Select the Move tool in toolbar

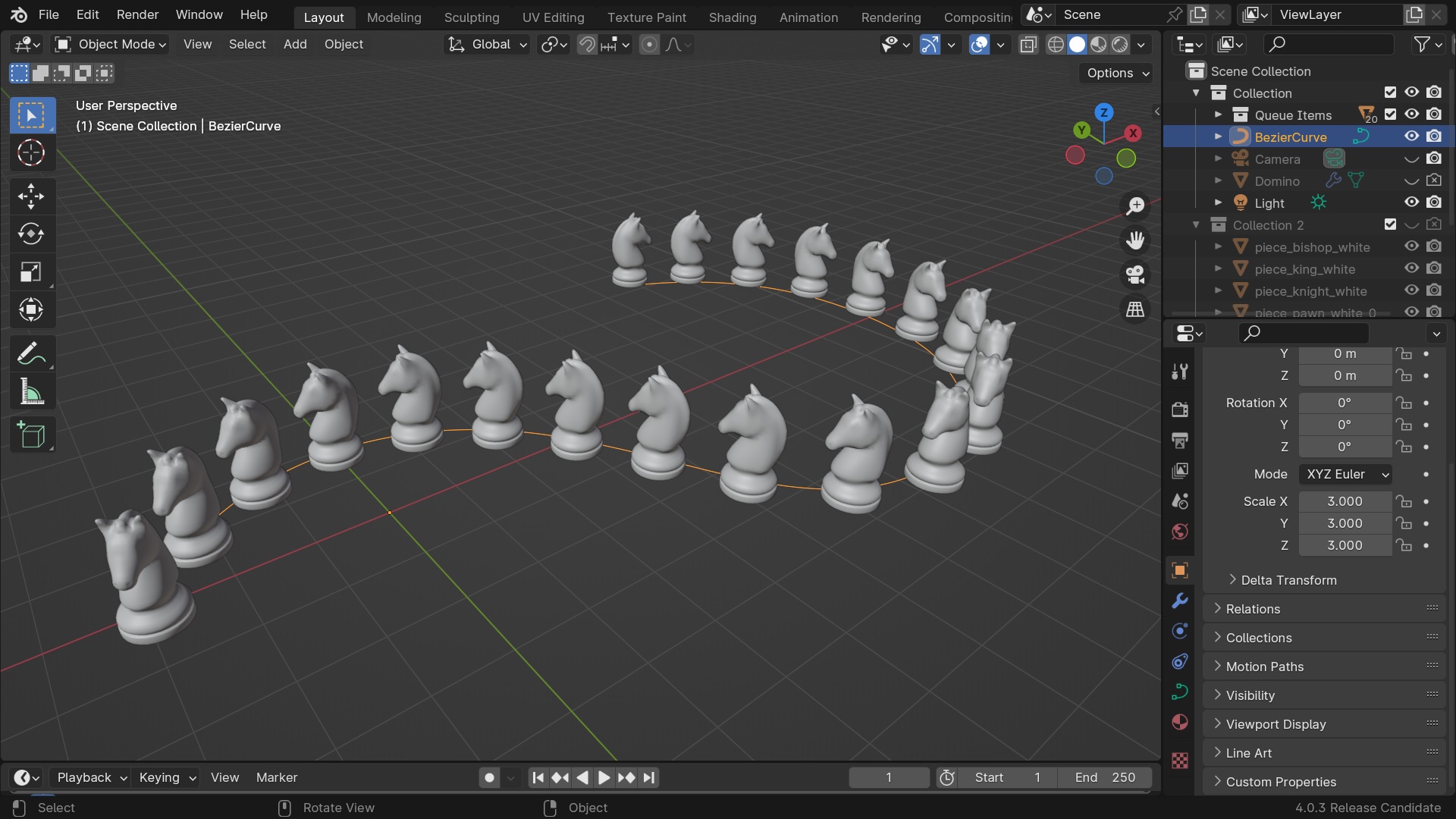tap(31, 196)
